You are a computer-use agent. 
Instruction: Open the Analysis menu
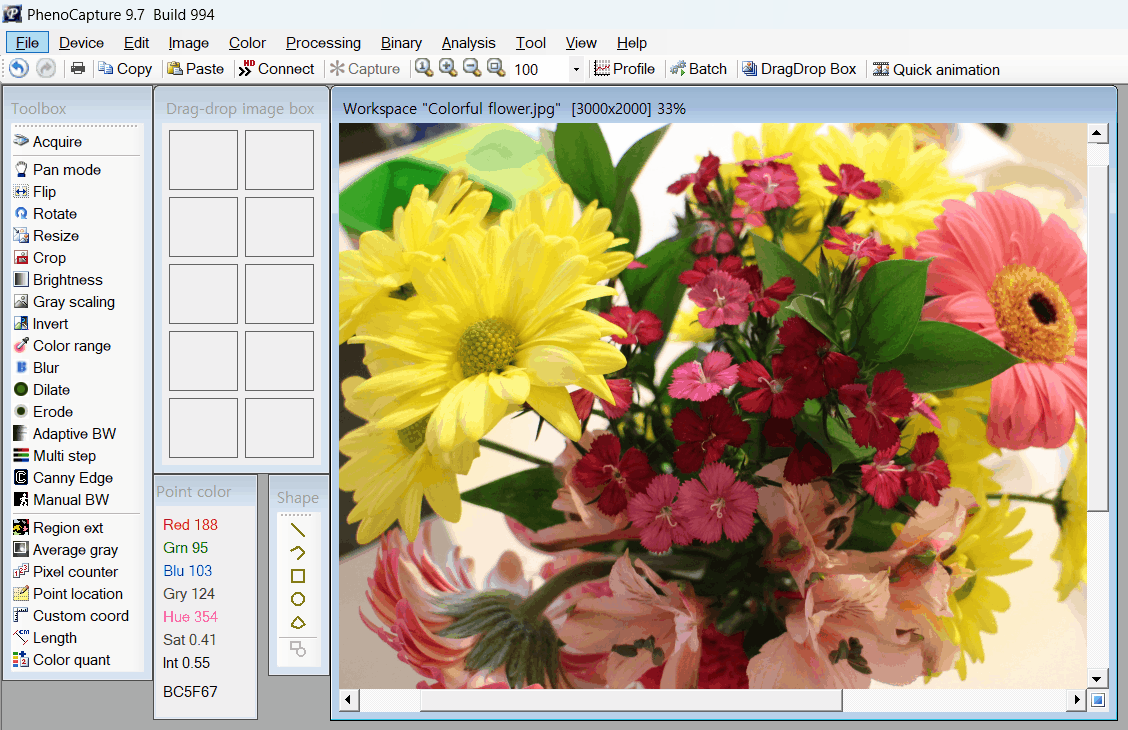(x=468, y=43)
